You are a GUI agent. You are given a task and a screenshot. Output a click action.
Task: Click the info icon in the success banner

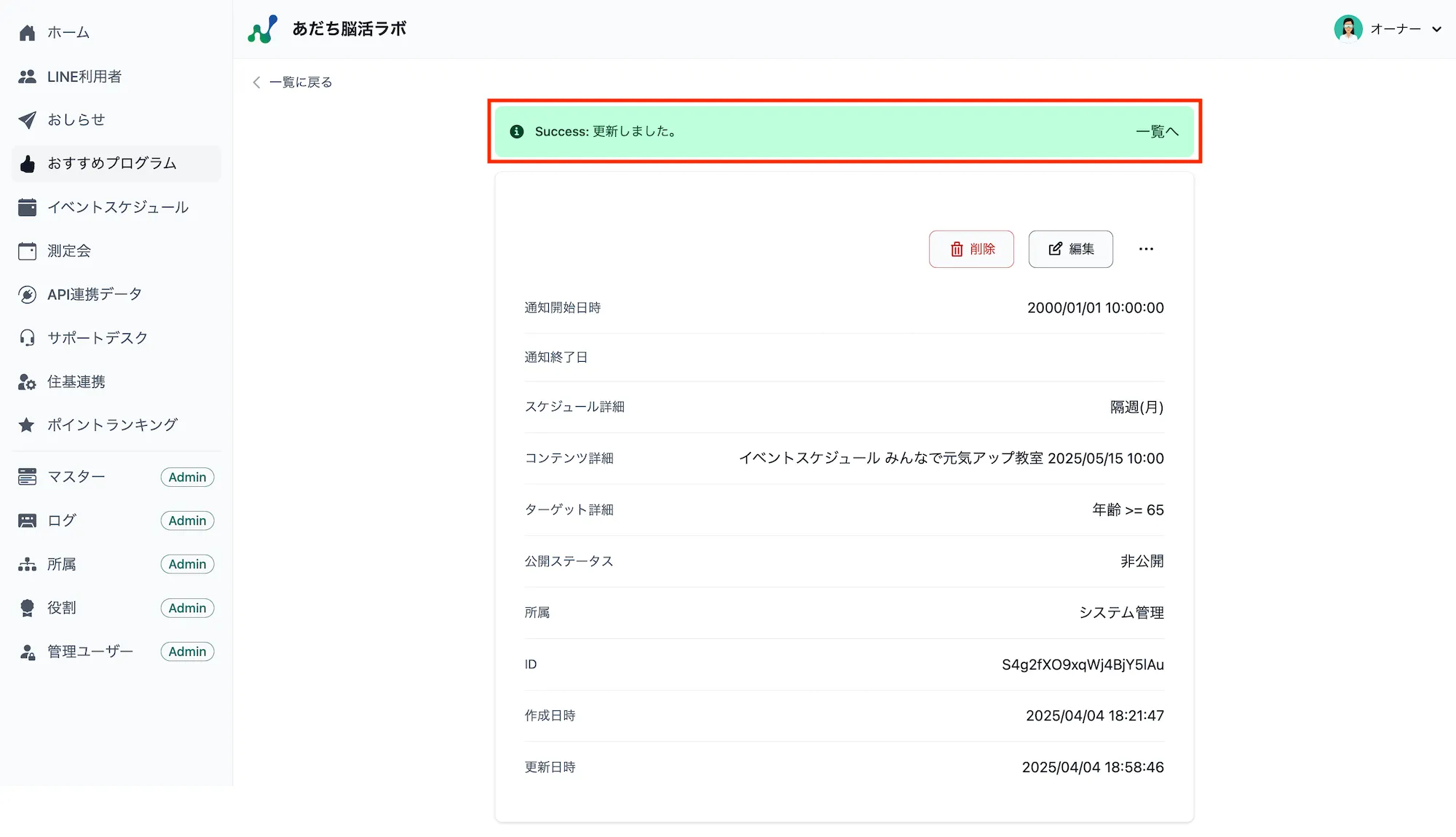click(517, 132)
